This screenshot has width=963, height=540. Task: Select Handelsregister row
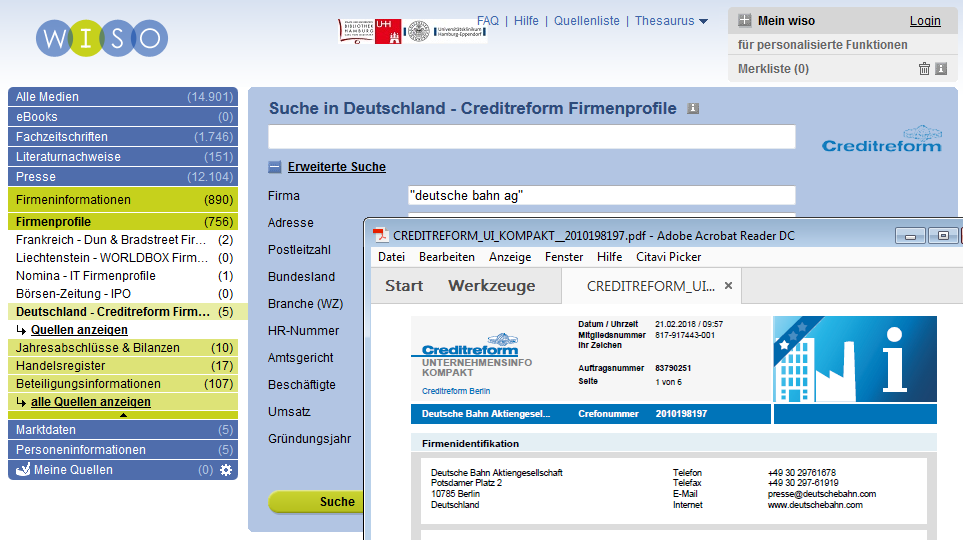point(123,366)
